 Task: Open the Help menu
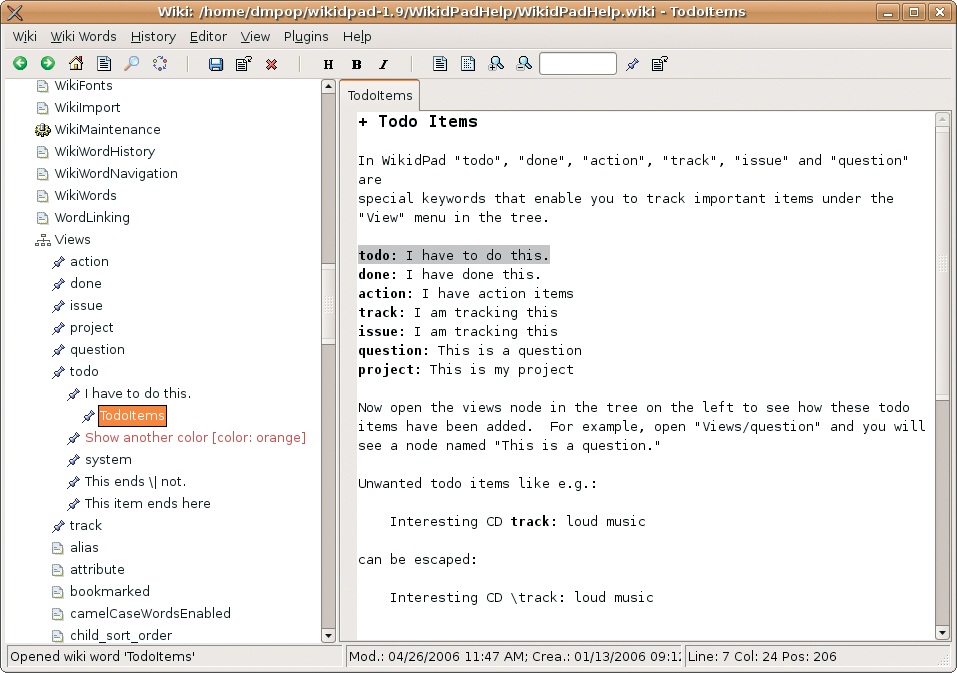[357, 37]
